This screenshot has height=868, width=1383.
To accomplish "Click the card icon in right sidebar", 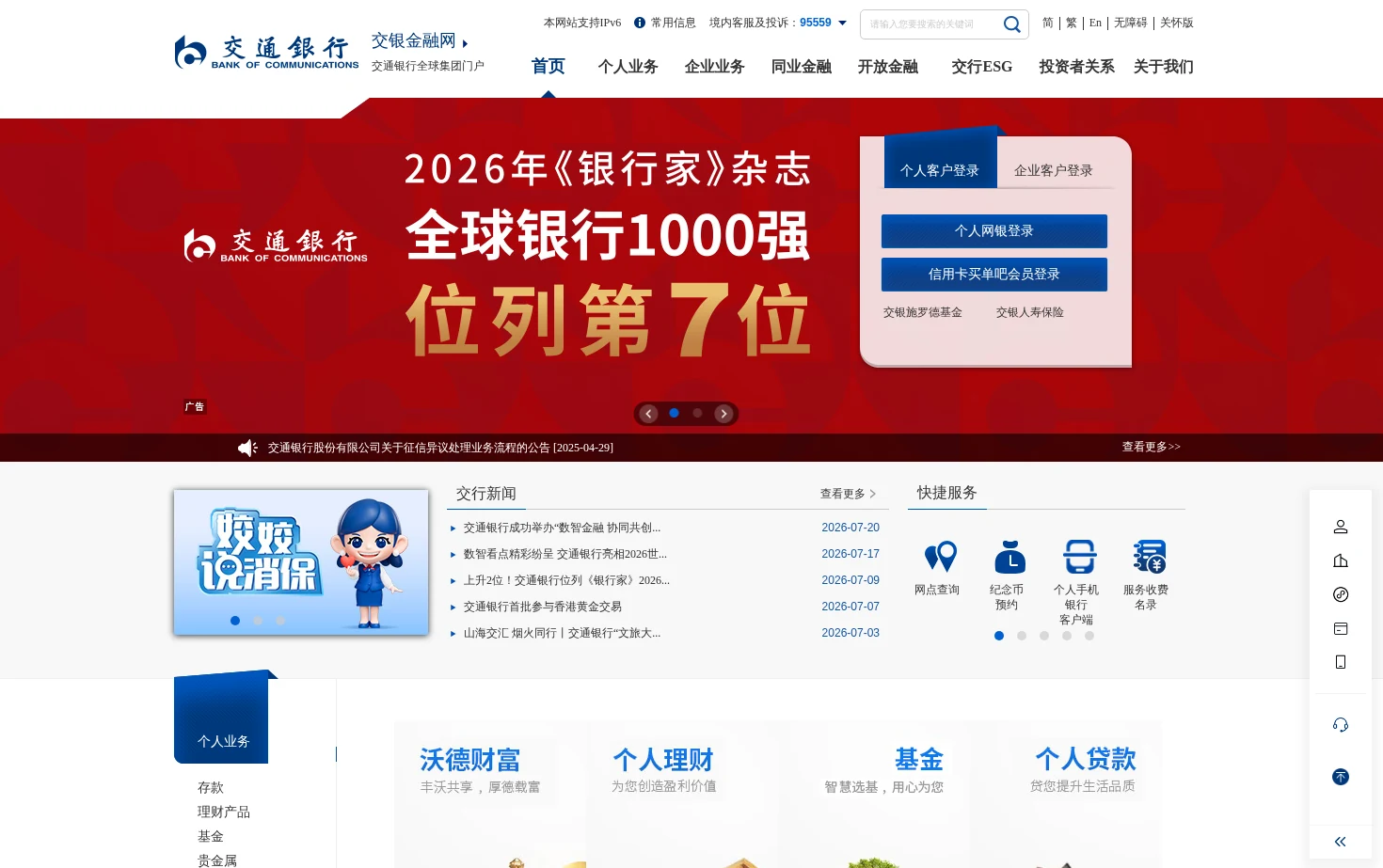I will pos(1341,628).
